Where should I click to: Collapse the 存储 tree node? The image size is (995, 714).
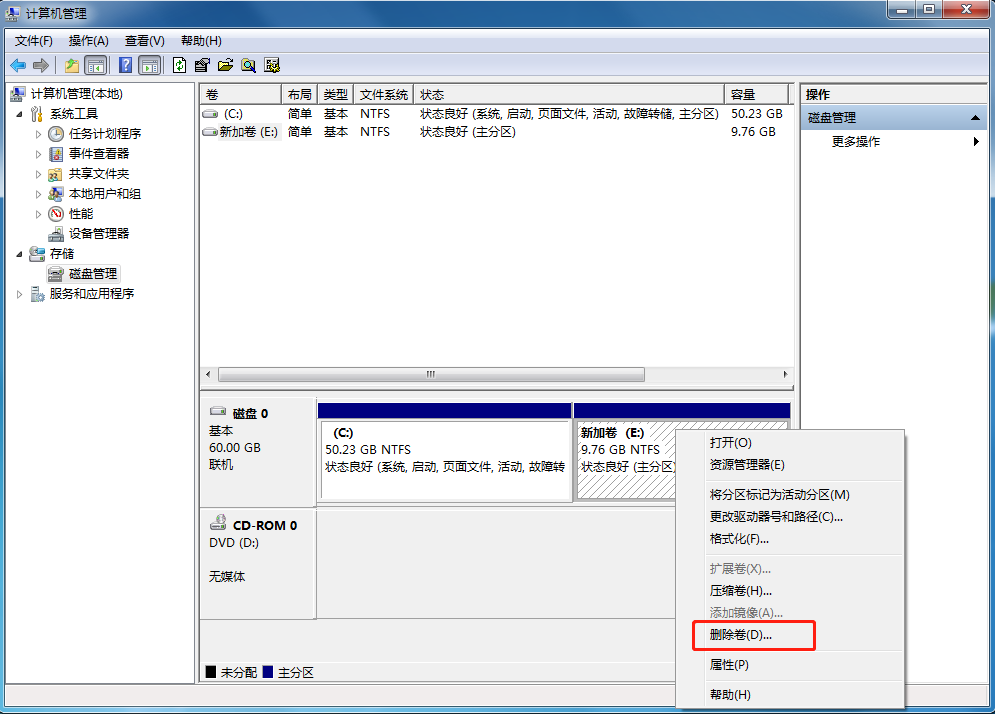[x=20, y=254]
